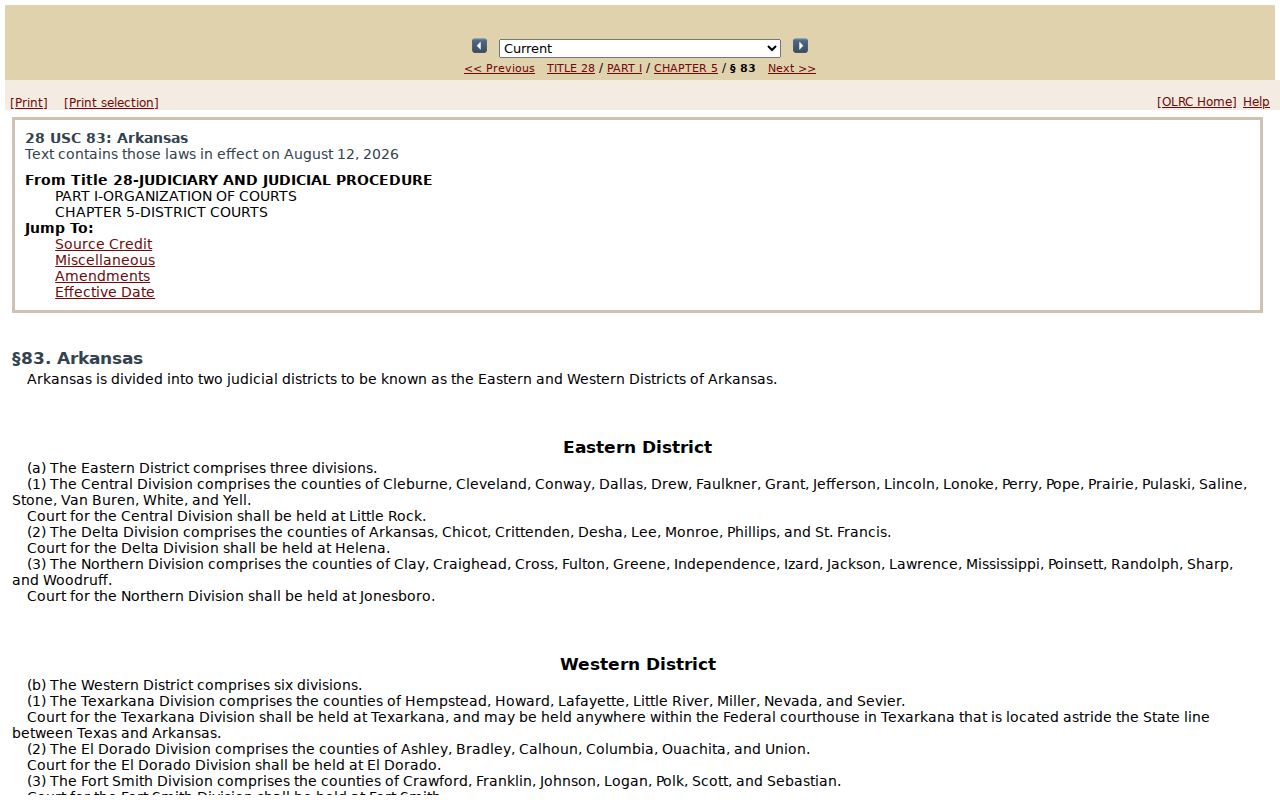
Task: Click the Western District heading
Action: click(637, 664)
